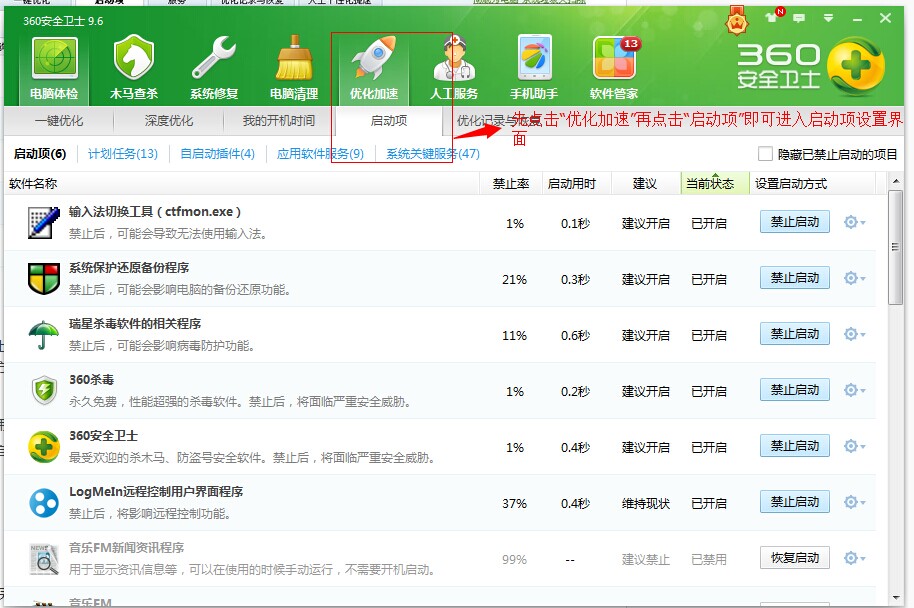Screen dimensions: 914x608
Task: Click the 0.6秒 startup time value
Action: 575,335
